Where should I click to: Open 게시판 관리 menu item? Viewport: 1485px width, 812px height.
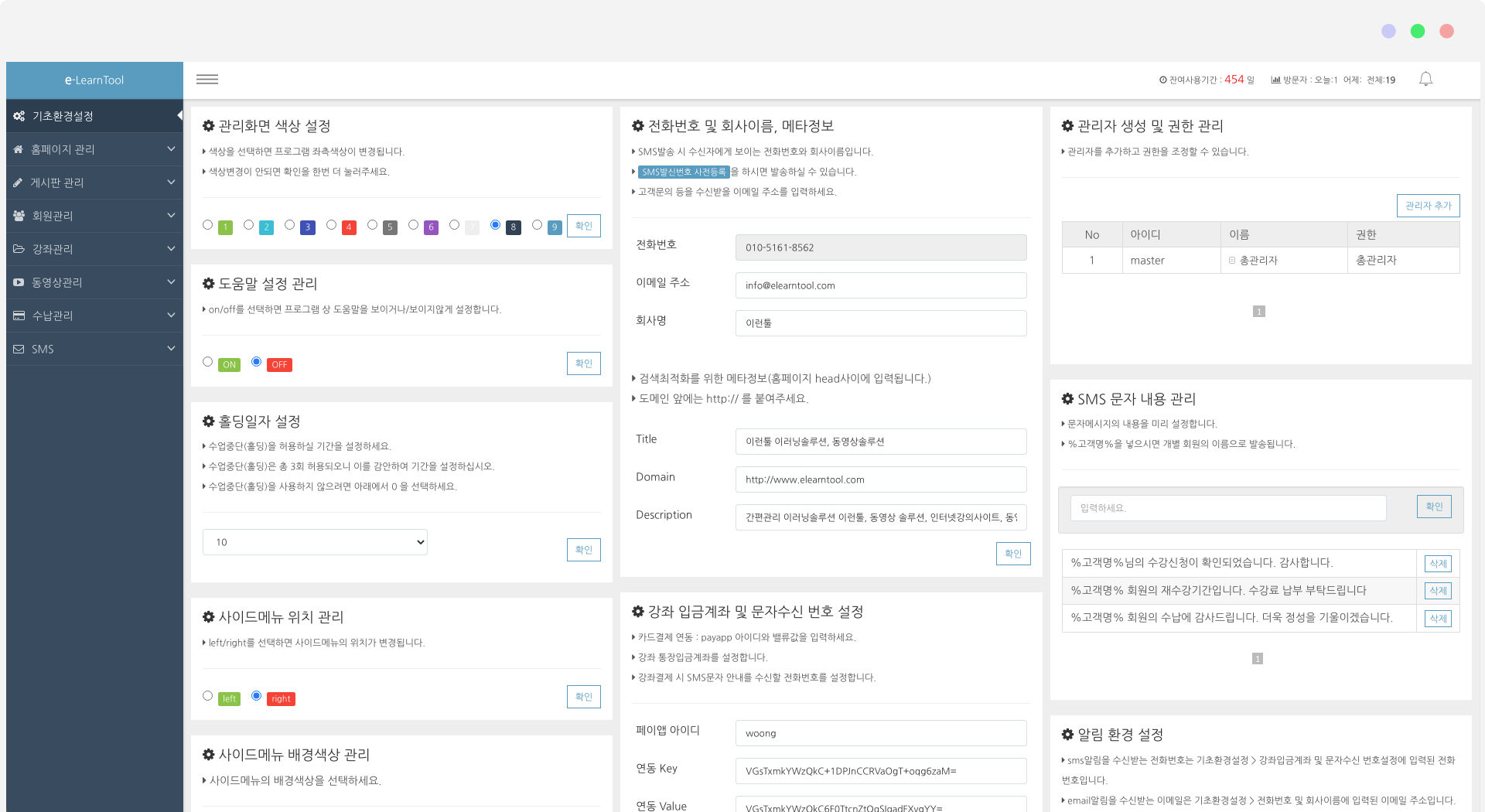point(94,183)
